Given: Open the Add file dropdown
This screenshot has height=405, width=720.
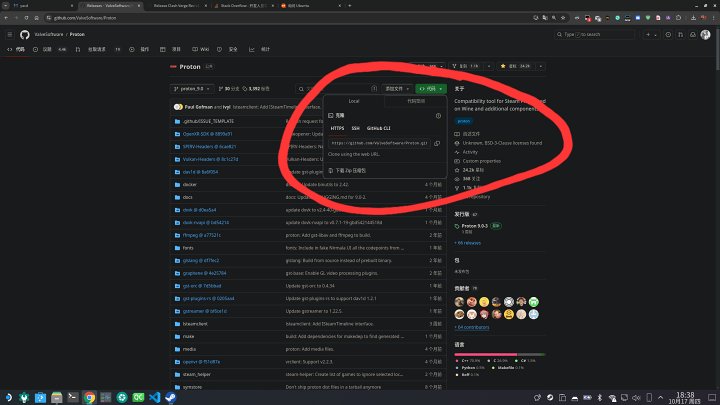Looking at the screenshot, I should pos(397,89).
